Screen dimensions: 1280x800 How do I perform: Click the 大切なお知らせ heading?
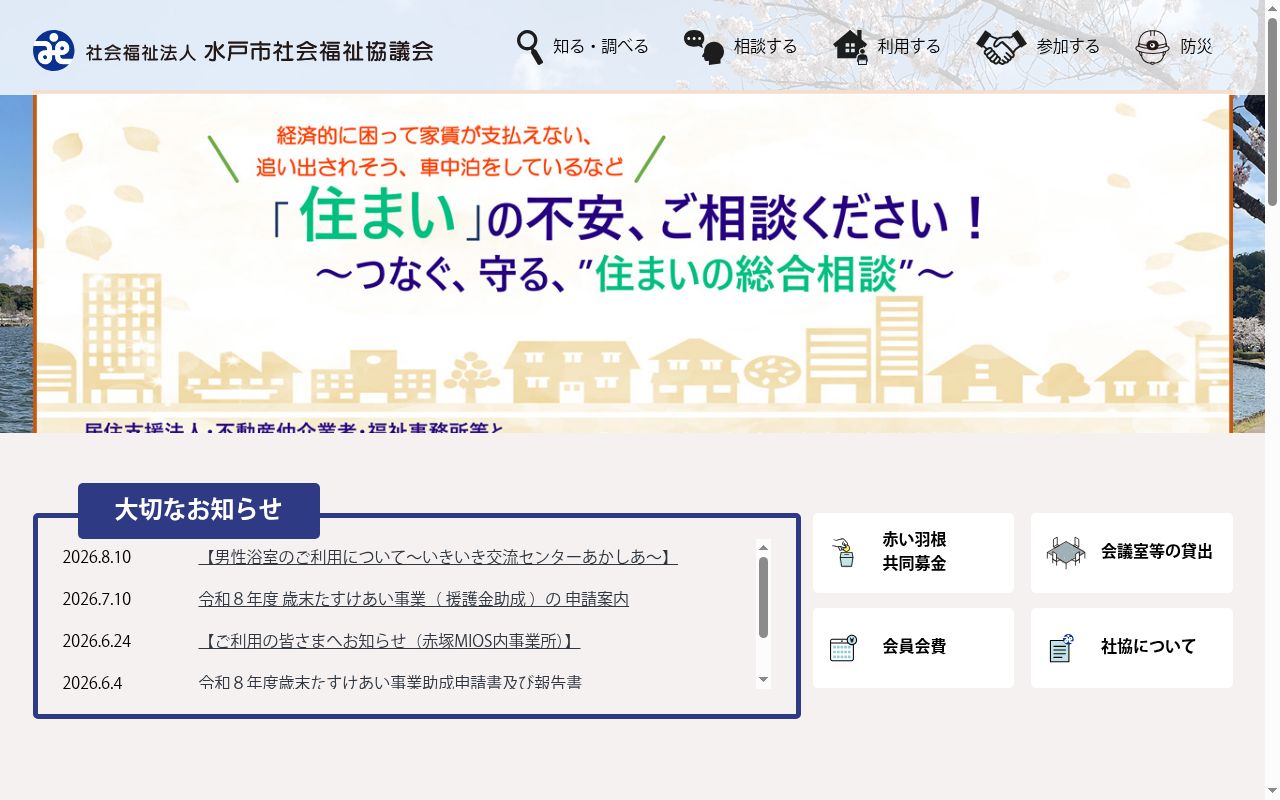[199, 510]
